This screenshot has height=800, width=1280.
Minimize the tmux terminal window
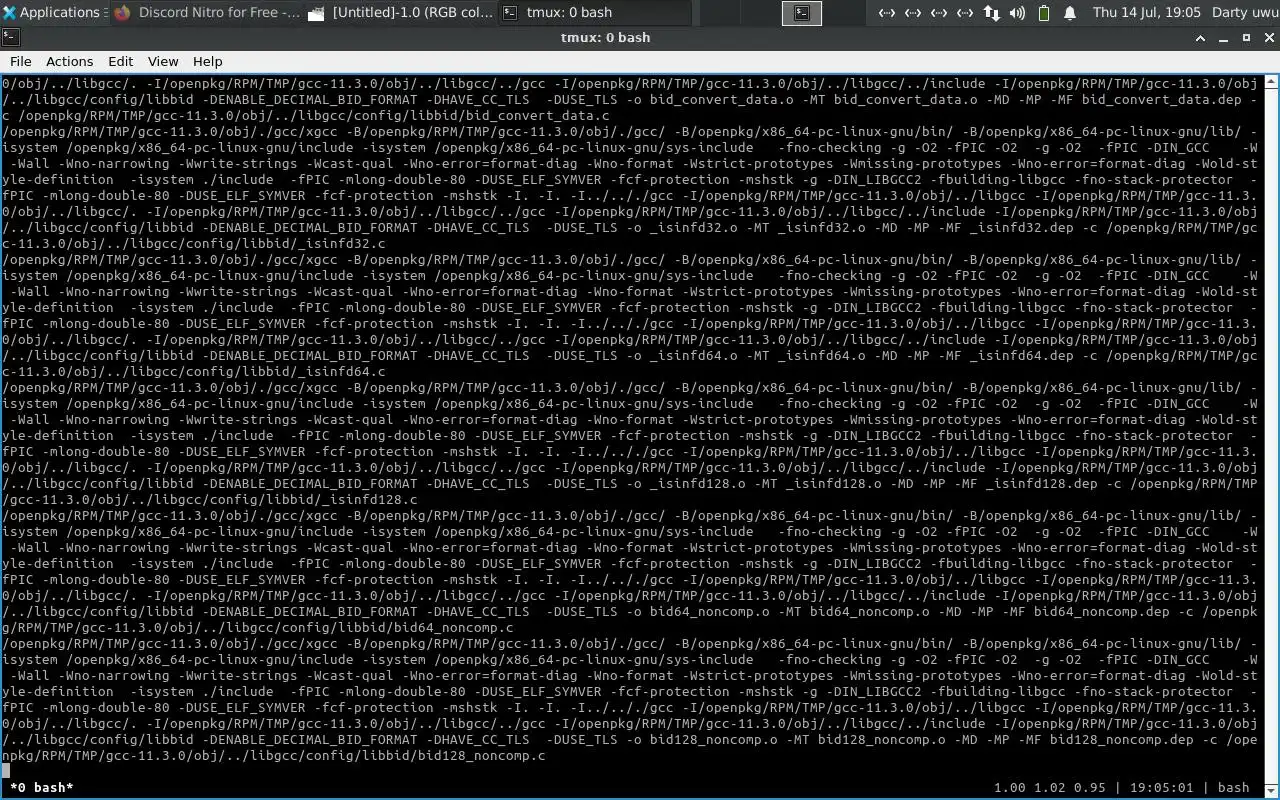[x=1224, y=38]
